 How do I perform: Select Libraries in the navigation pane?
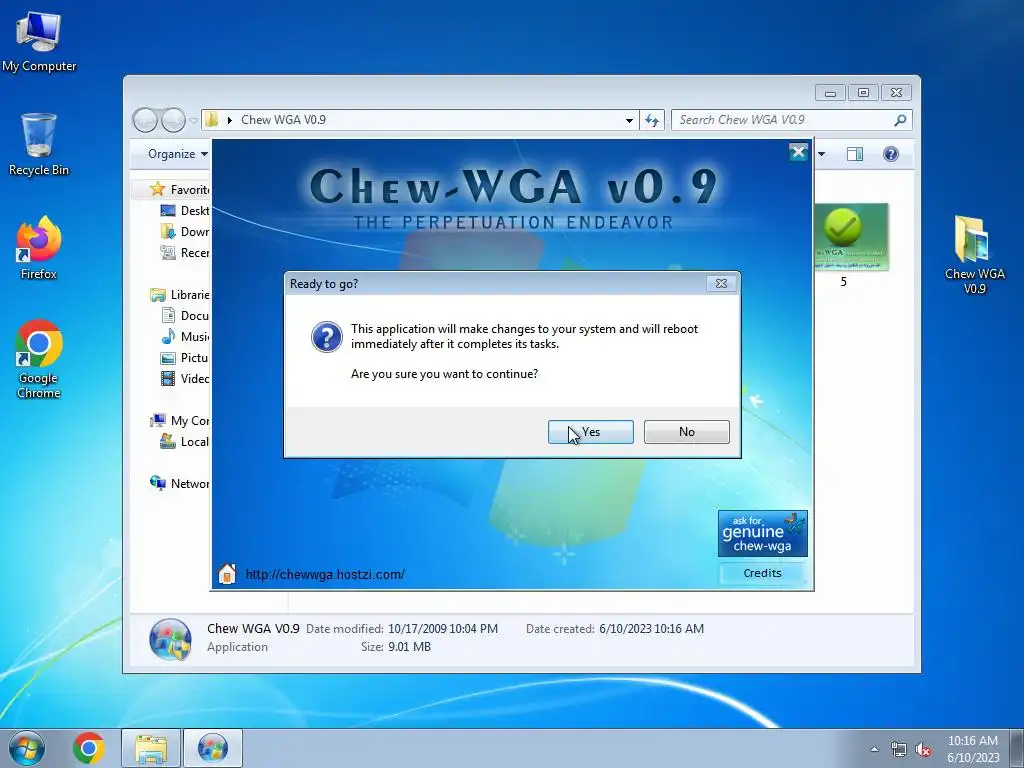[179, 295]
